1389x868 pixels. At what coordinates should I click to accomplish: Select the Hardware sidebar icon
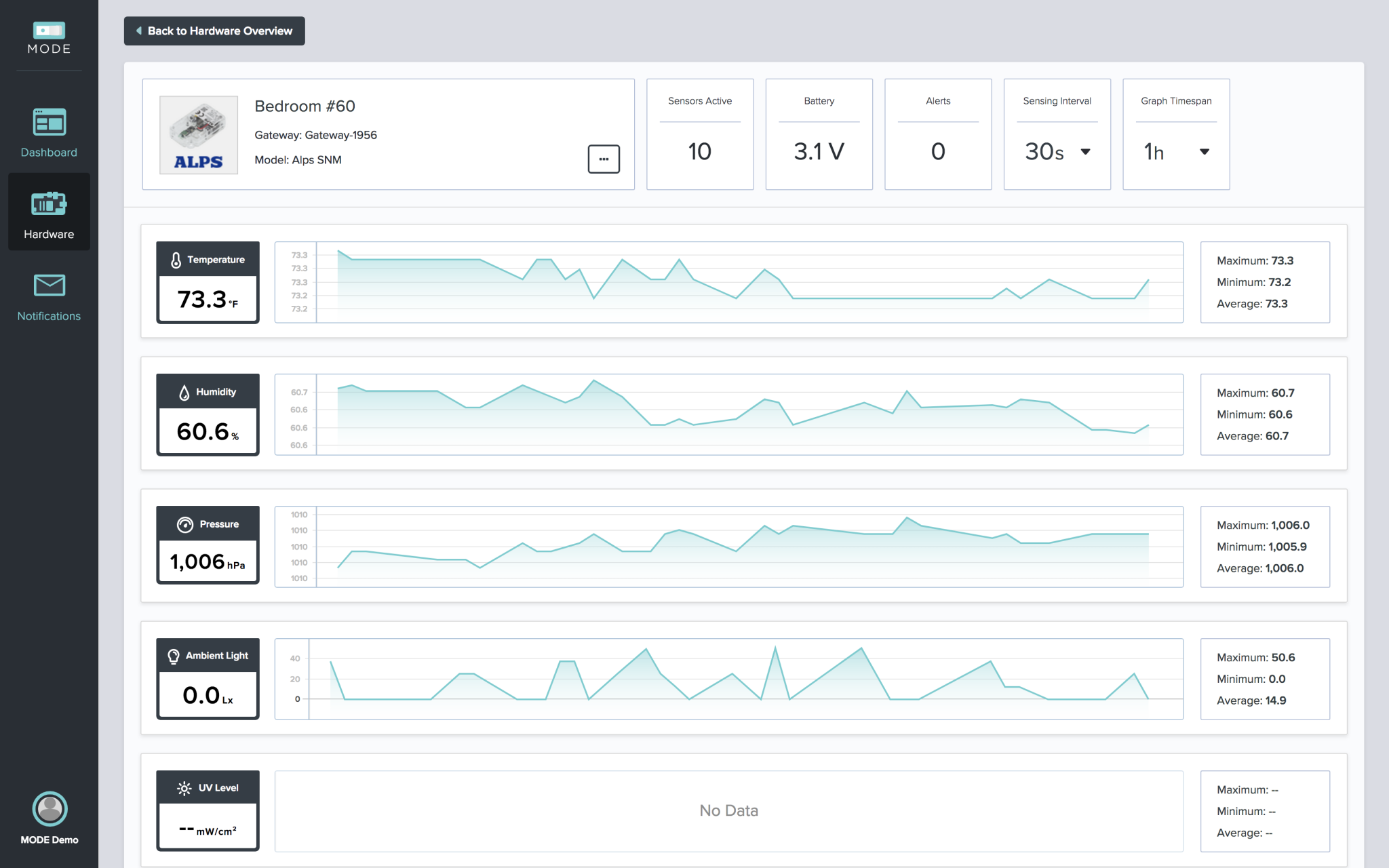(49, 204)
